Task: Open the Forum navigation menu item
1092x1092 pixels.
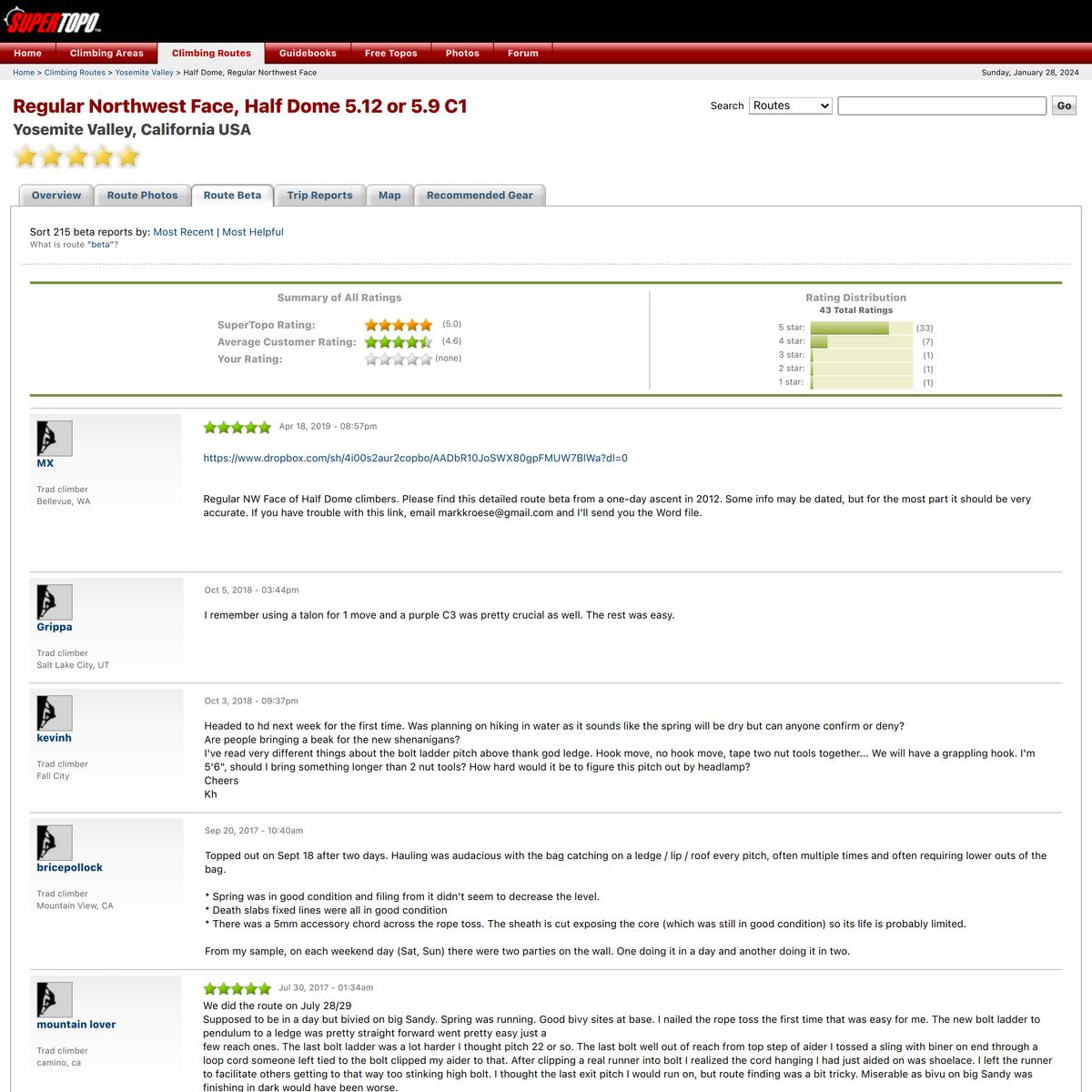Action: 522,53
